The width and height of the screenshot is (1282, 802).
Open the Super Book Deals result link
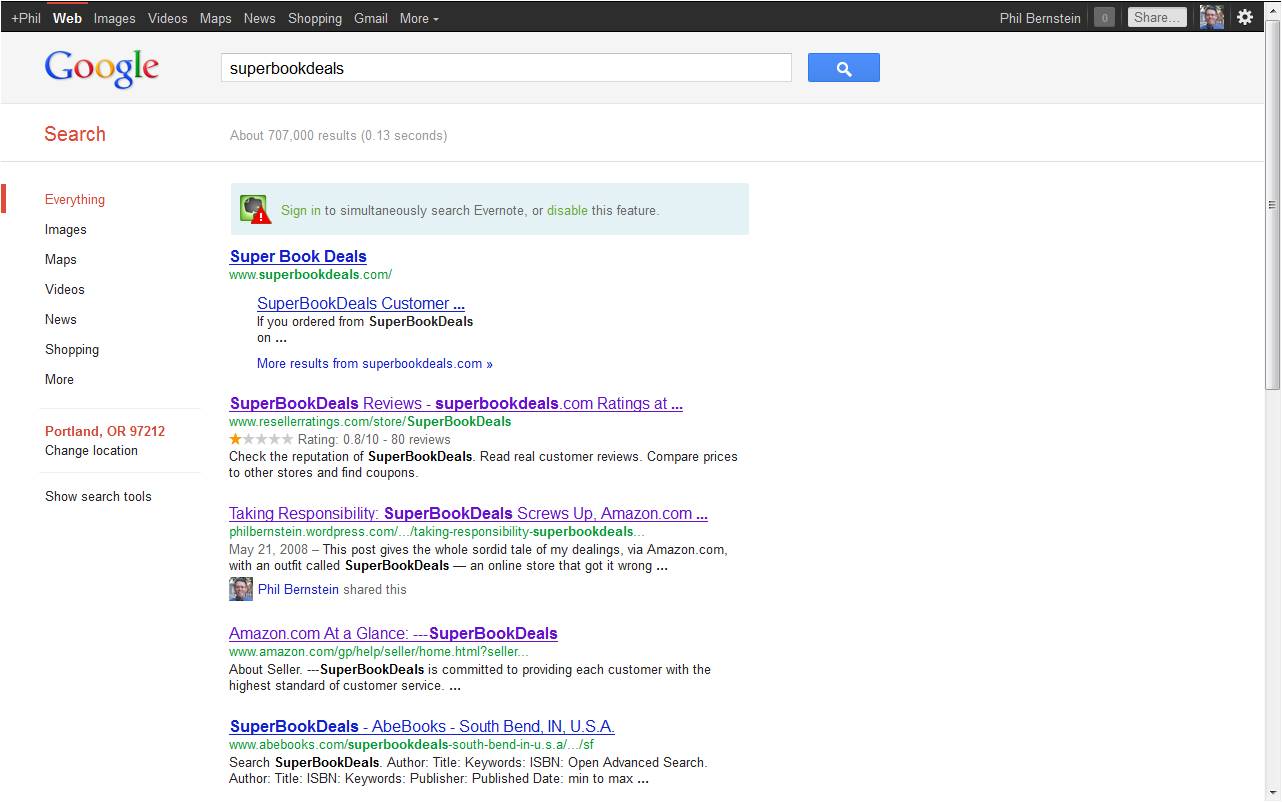point(298,256)
